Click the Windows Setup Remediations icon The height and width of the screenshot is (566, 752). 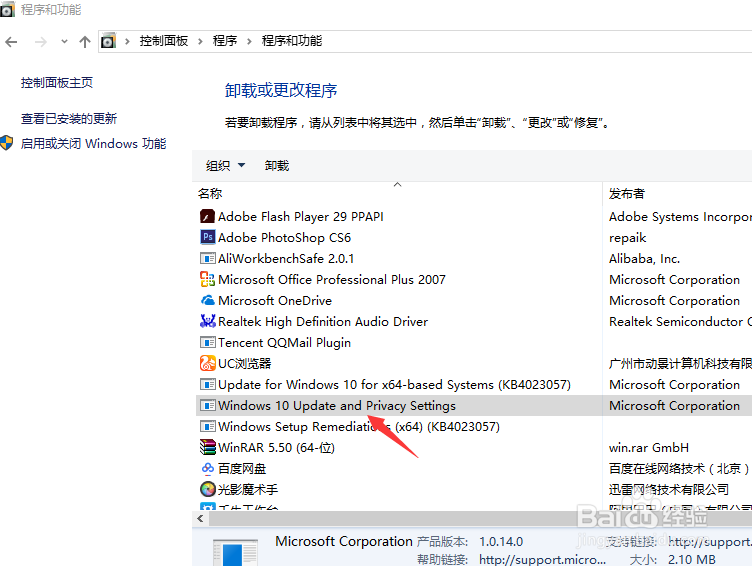coord(207,426)
